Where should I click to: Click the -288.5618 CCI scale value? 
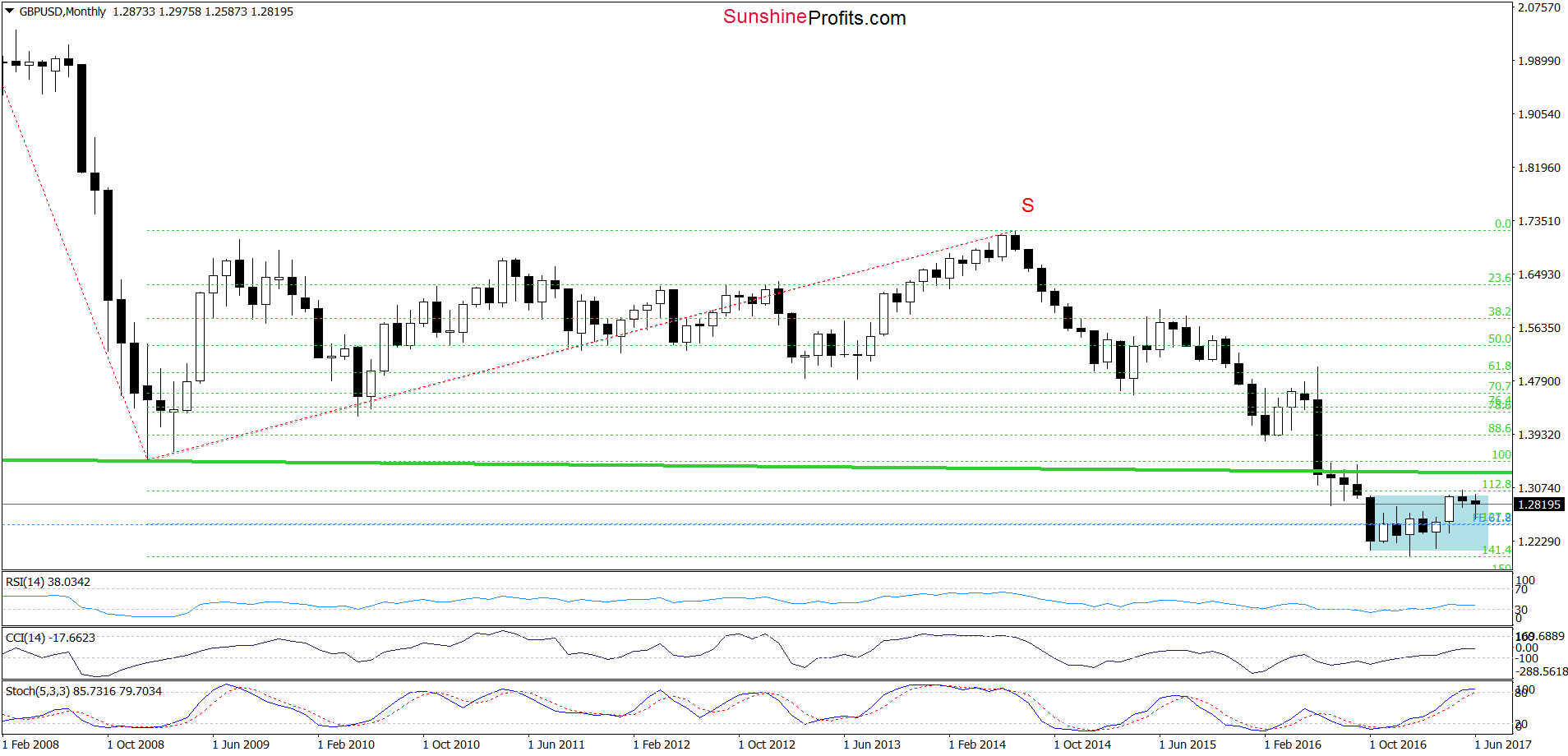point(1541,671)
